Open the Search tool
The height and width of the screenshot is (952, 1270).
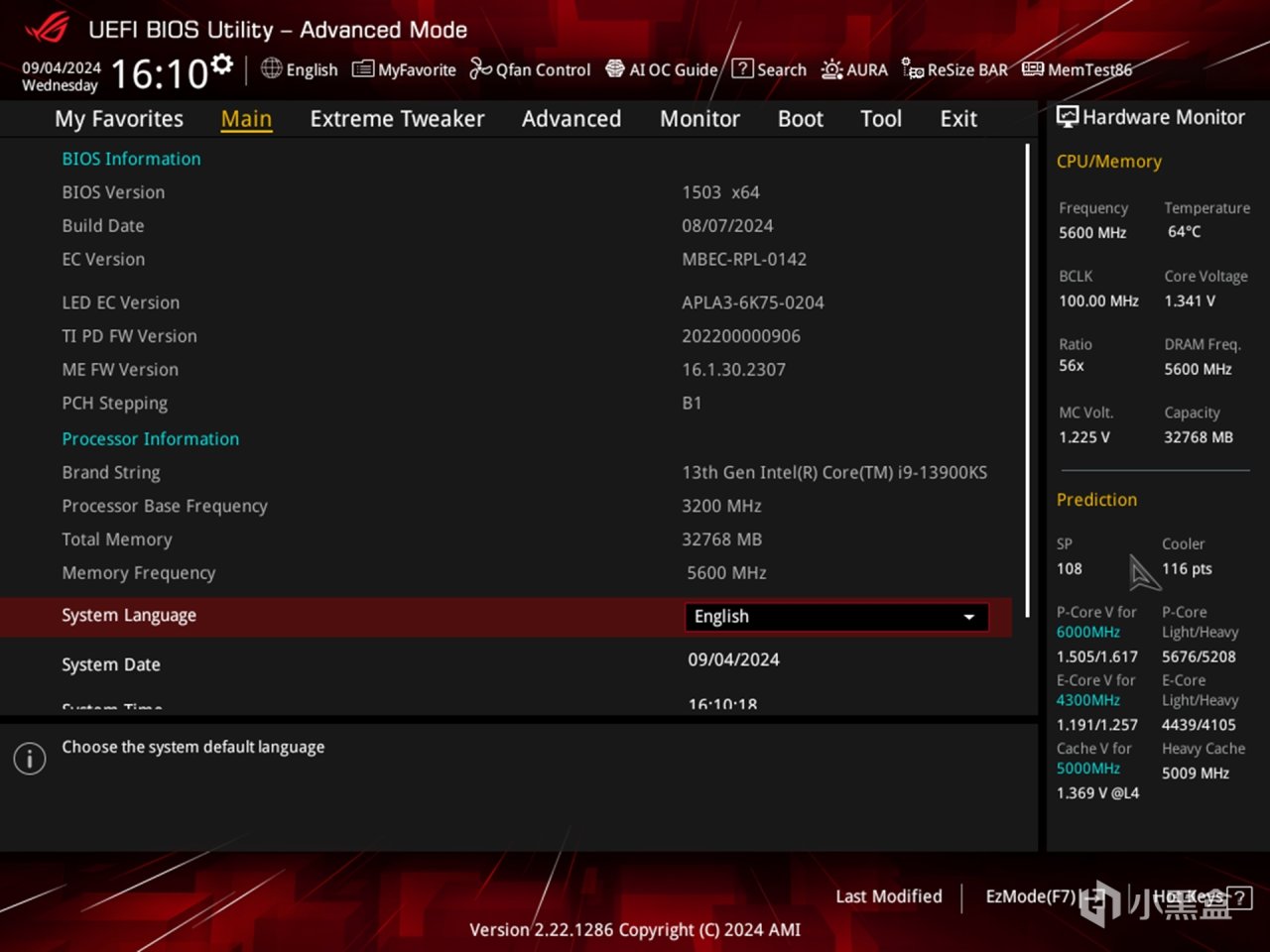click(769, 69)
